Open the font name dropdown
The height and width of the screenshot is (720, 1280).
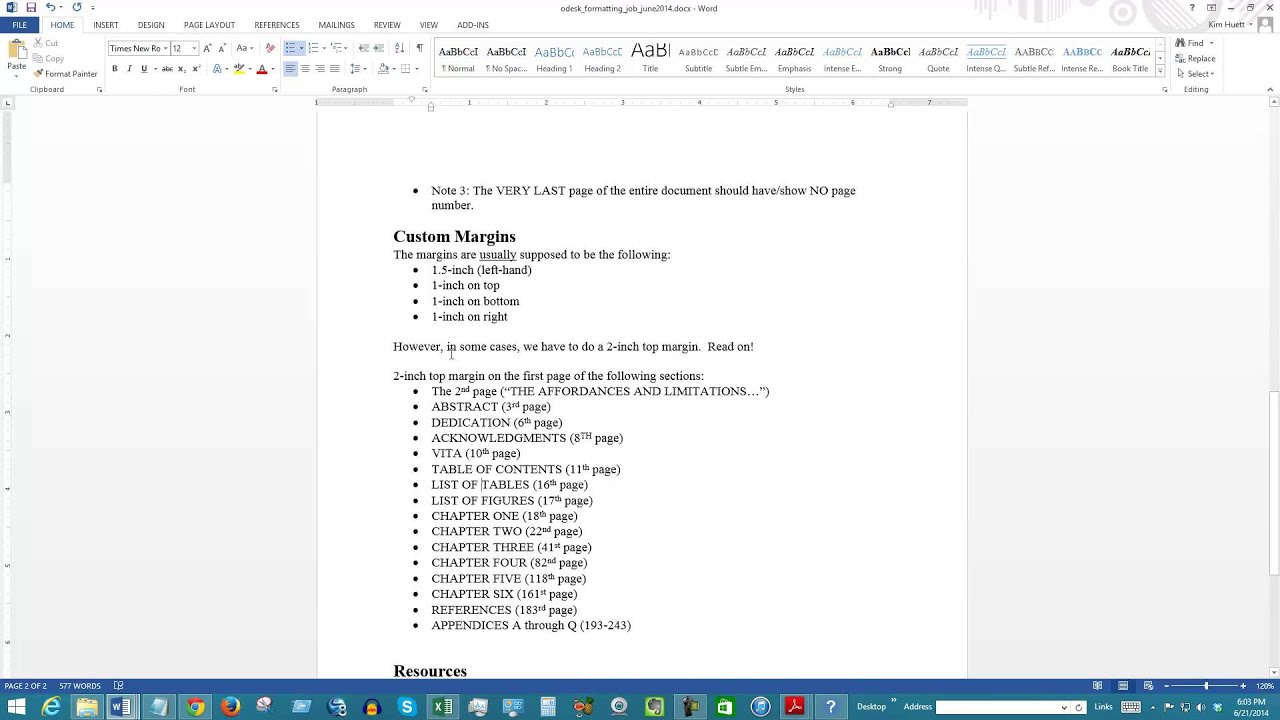pos(164,48)
